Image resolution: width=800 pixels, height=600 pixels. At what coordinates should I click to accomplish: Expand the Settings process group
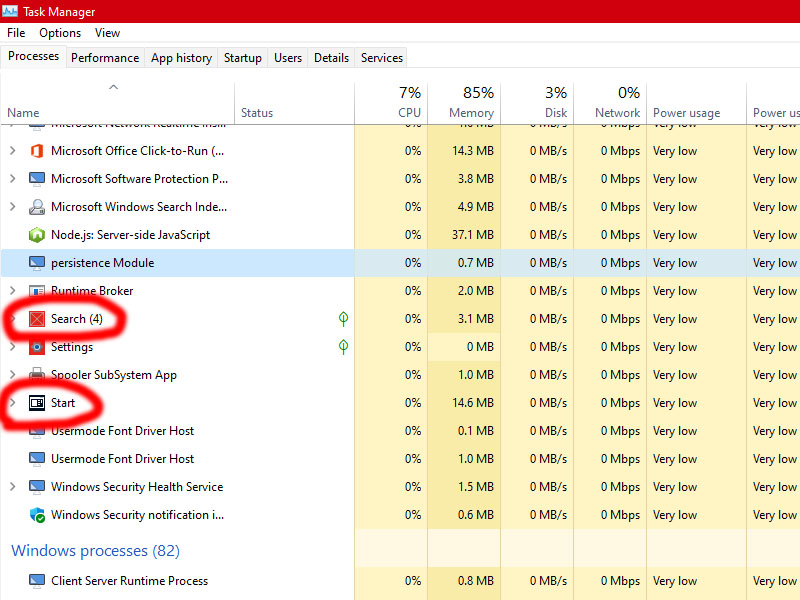click(x=13, y=347)
